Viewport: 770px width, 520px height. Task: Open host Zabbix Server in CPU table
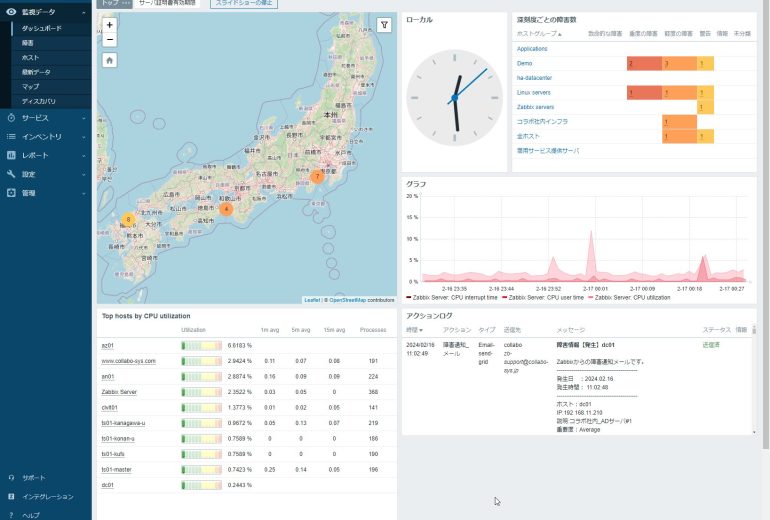coord(119,392)
